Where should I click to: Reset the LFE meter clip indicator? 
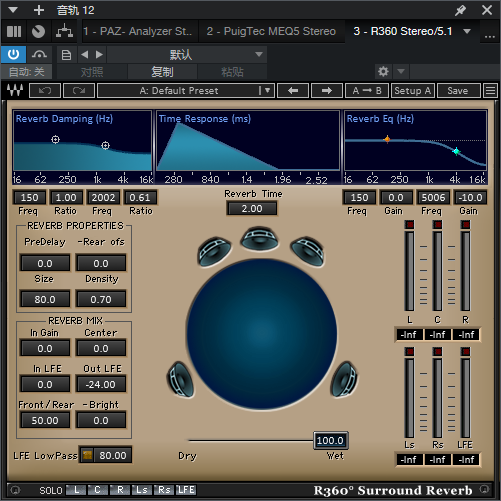click(466, 351)
